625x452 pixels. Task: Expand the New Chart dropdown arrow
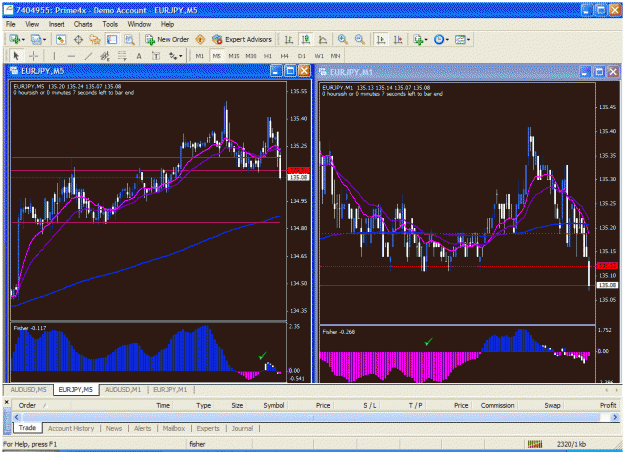[23, 39]
